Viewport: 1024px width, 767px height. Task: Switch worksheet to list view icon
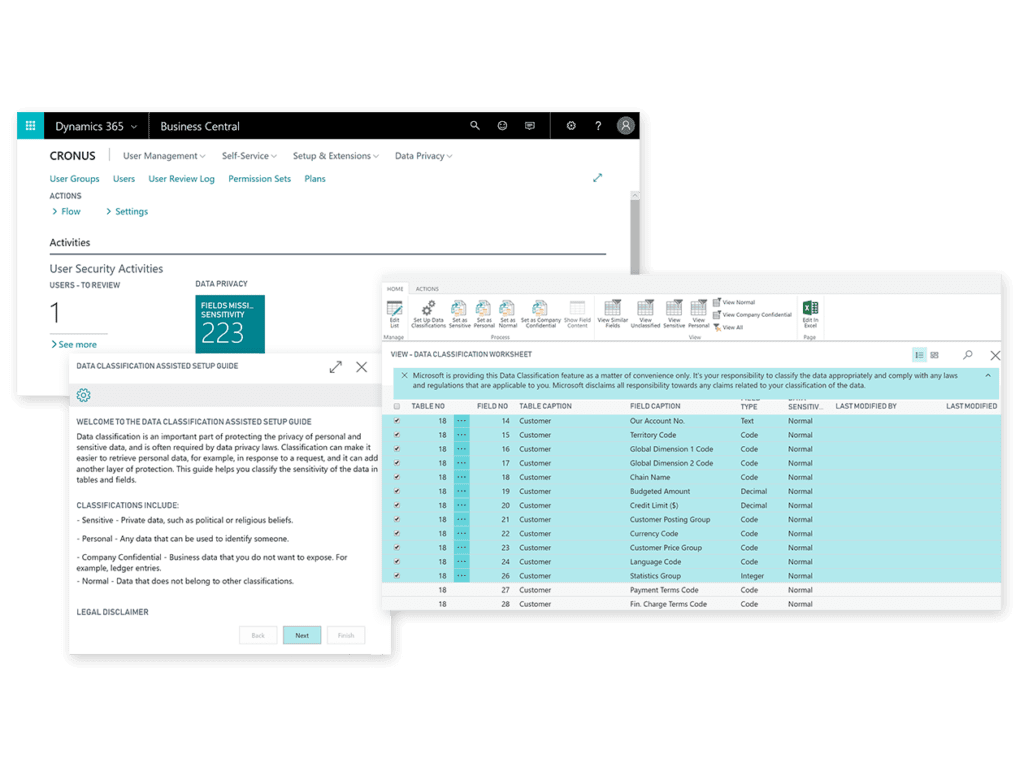[919, 355]
